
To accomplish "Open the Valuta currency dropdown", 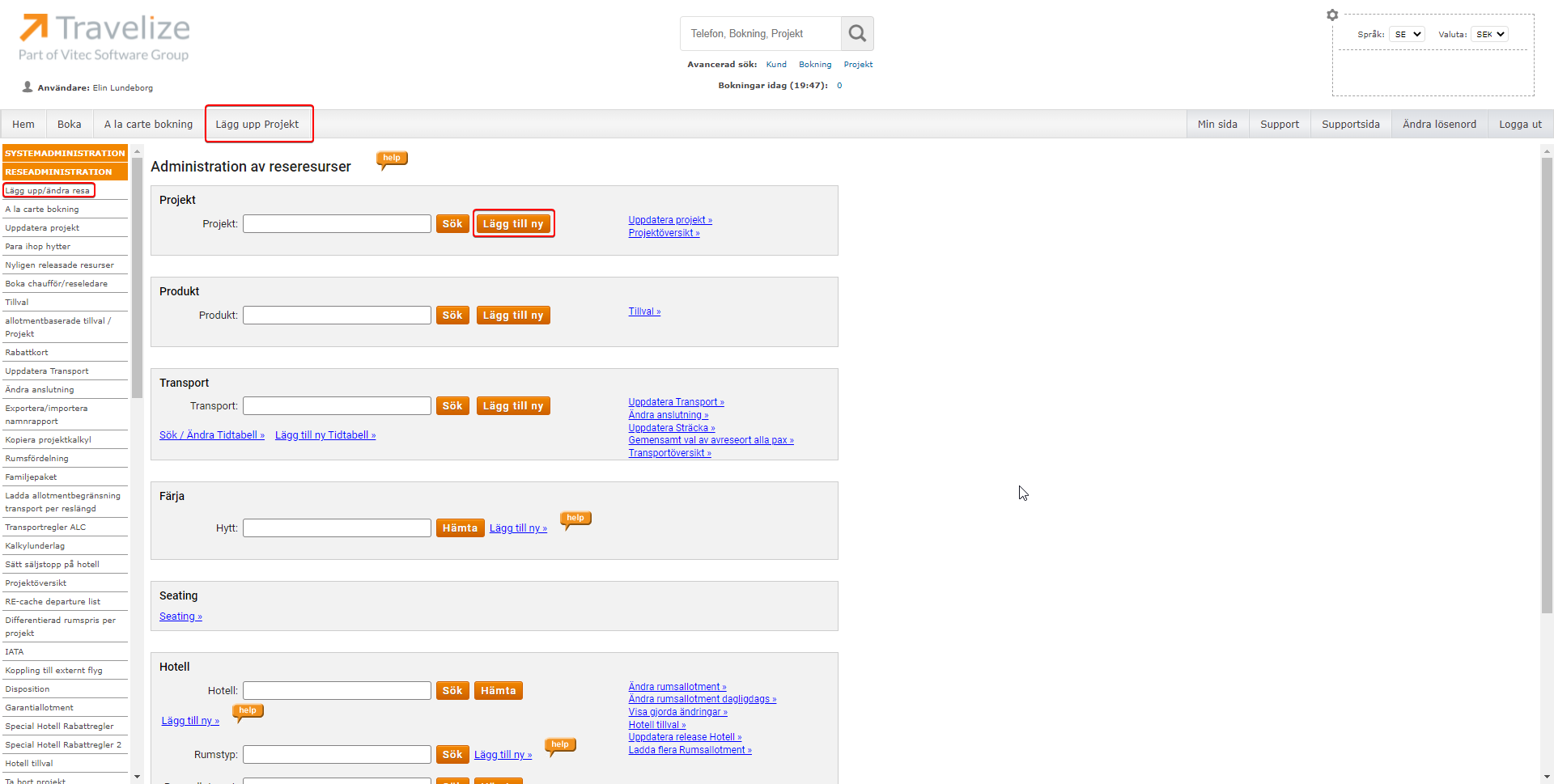I will 1489,34.
